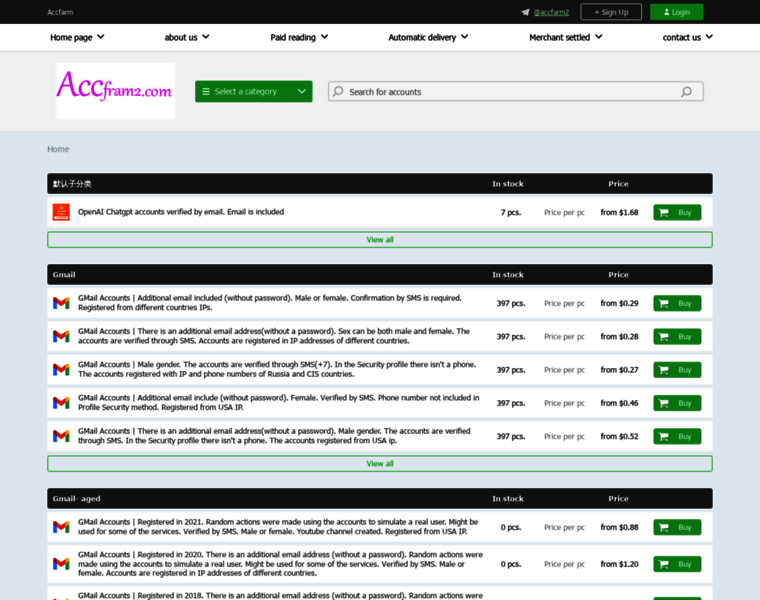Click Gmail icon of the $0.29 listing
Screen dimensions: 760x600
pos(61,303)
